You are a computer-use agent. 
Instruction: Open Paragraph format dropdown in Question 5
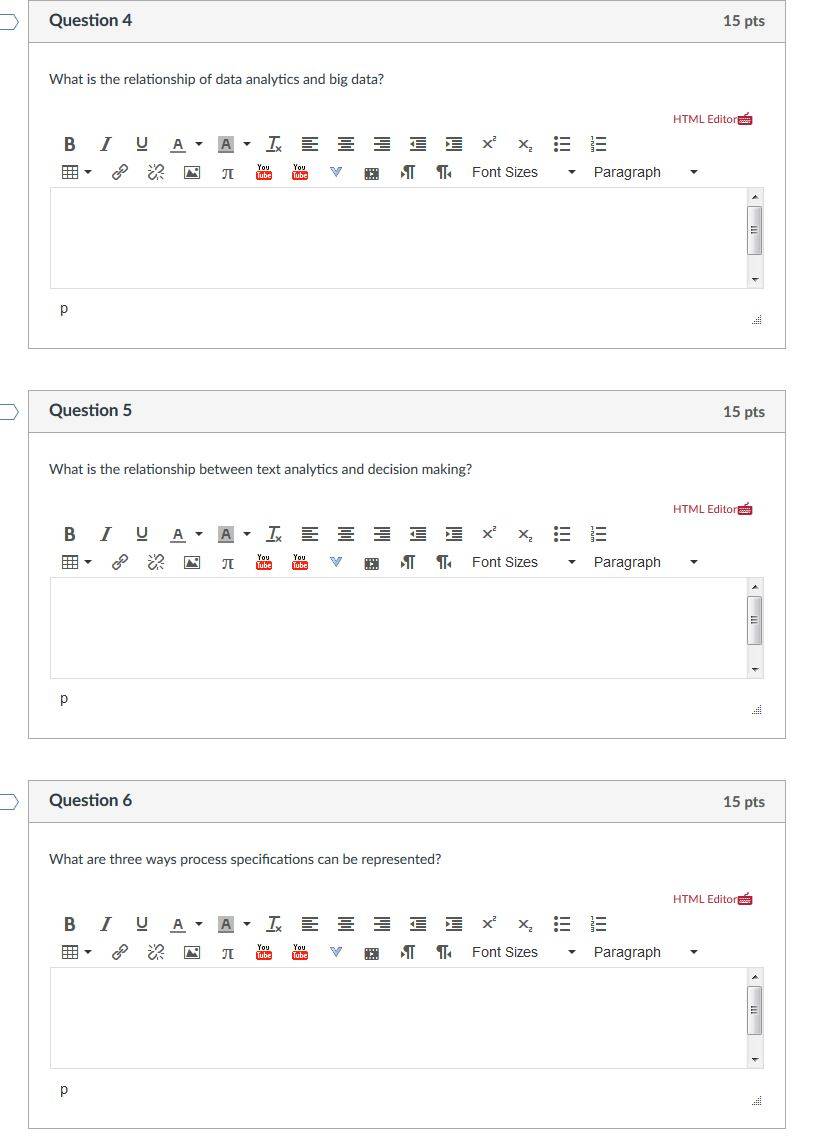click(645, 563)
